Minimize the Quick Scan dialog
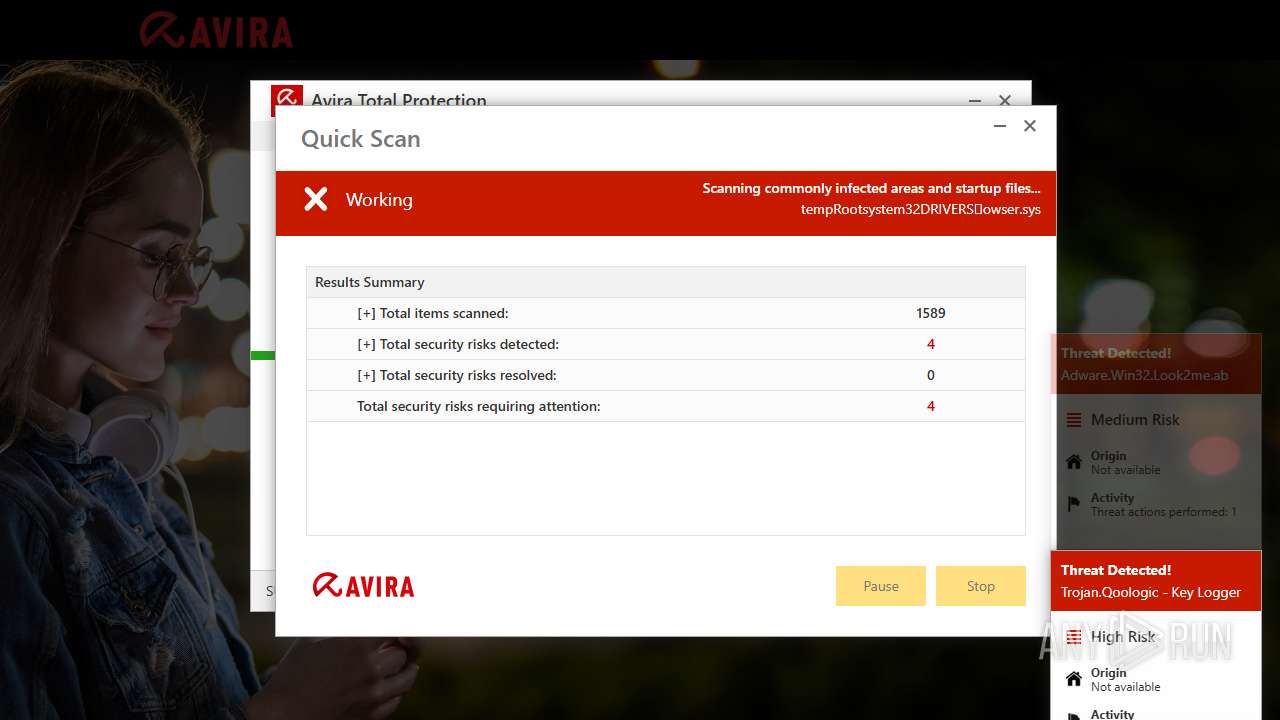Viewport: 1280px width, 720px height. 999,126
